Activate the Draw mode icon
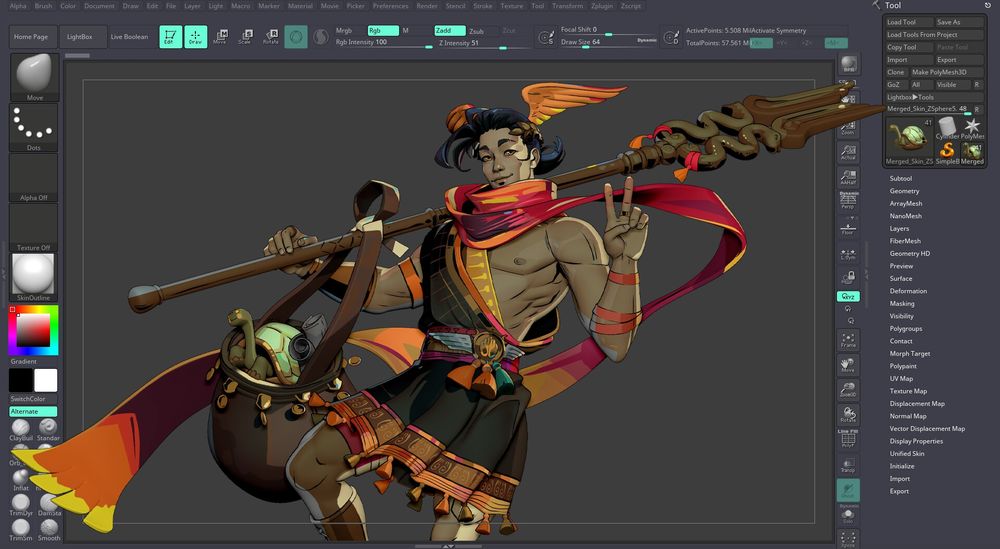This screenshot has height=549, width=1000. click(196, 37)
